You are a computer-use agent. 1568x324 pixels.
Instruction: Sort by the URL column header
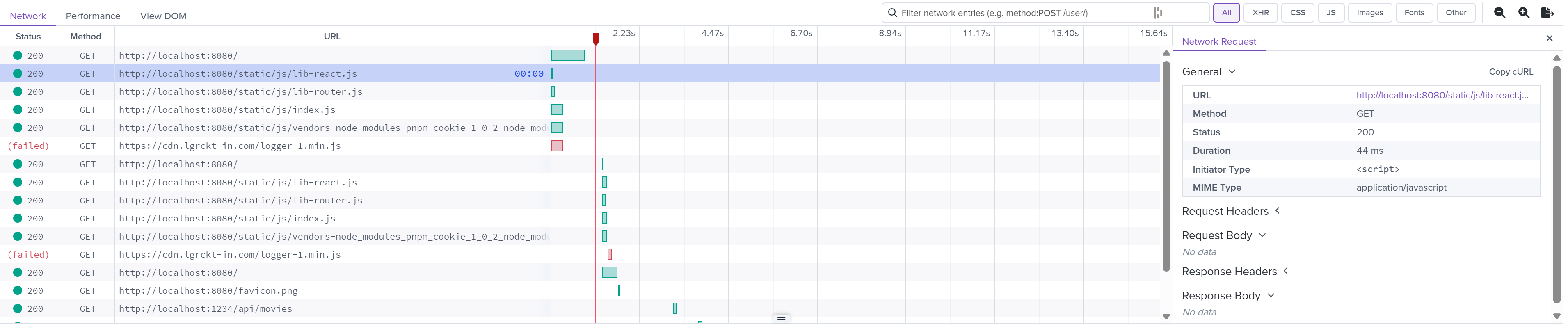coord(332,37)
